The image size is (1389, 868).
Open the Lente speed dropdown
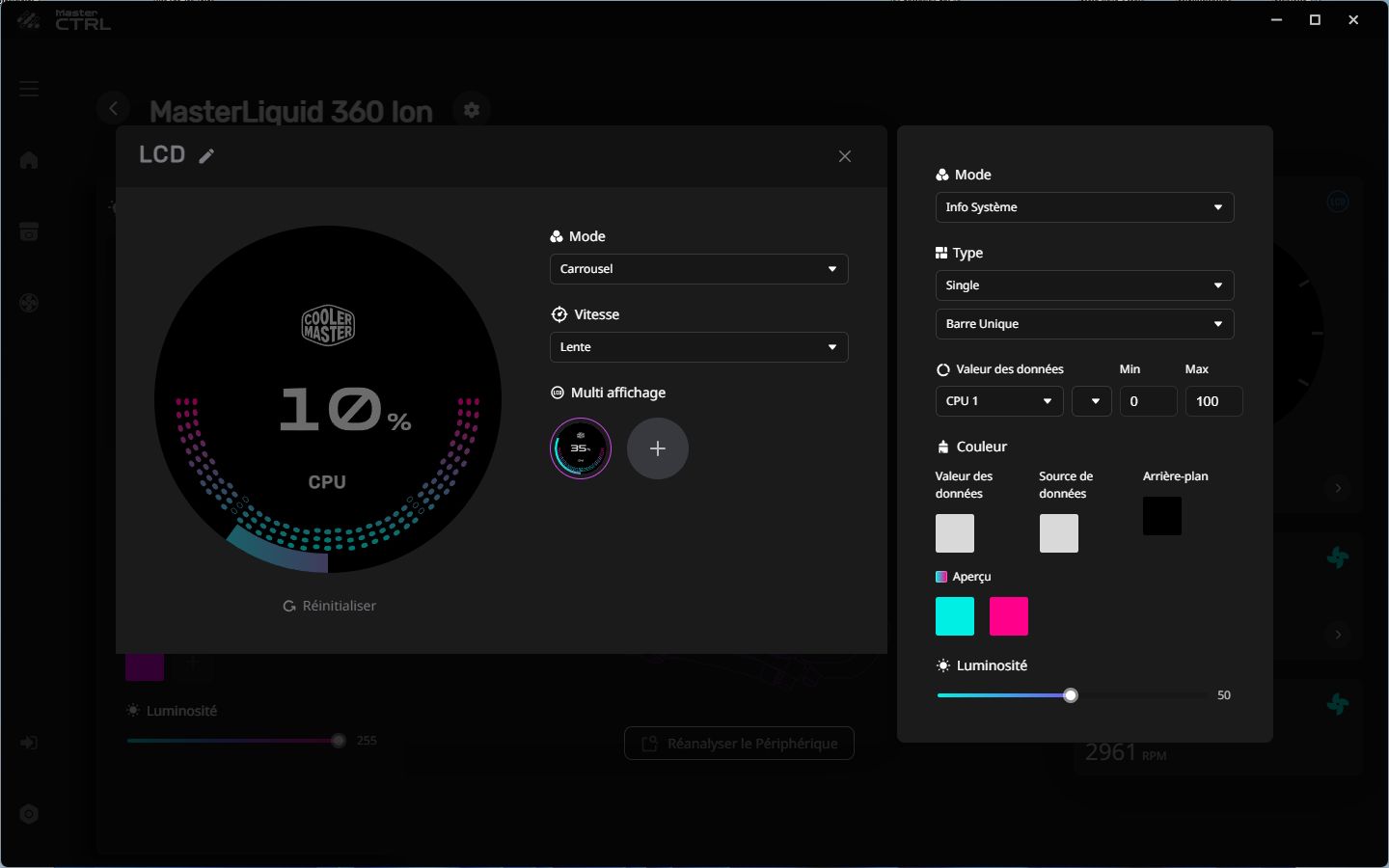(x=699, y=347)
